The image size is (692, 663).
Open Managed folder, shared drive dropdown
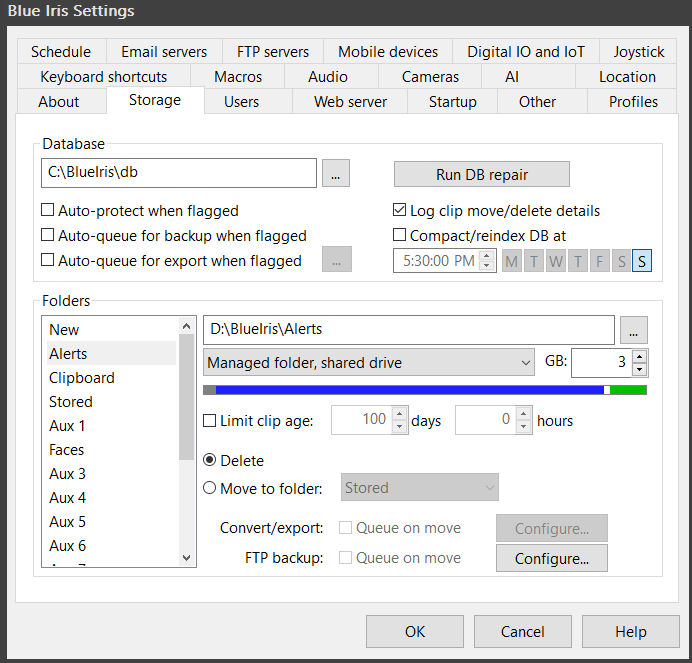369,362
